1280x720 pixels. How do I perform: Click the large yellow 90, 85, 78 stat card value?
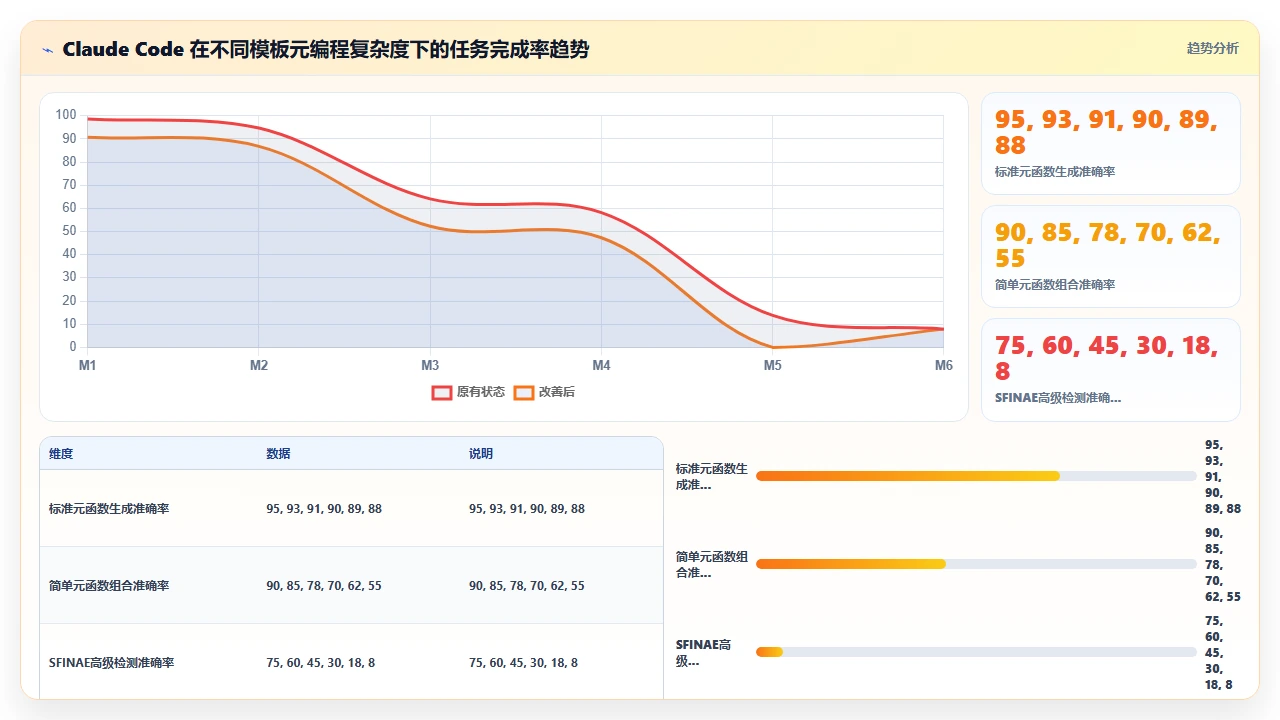pyautogui.click(x=1107, y=245)
